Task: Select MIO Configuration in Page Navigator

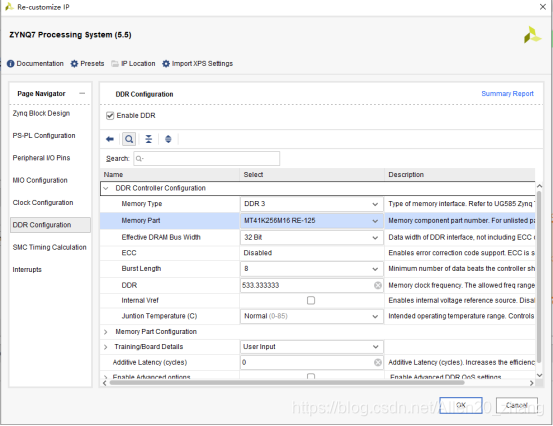Action: (40, 180)
